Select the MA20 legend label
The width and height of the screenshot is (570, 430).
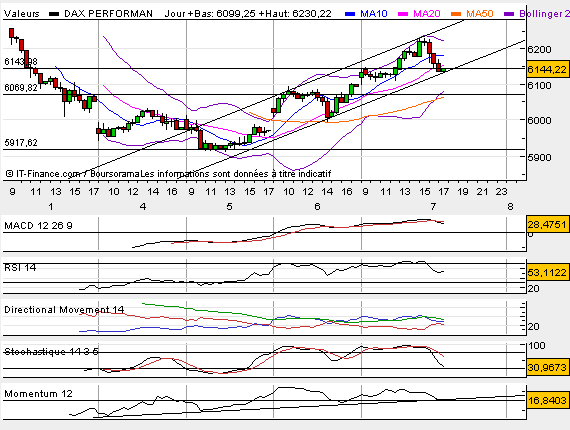click(427, 14)
